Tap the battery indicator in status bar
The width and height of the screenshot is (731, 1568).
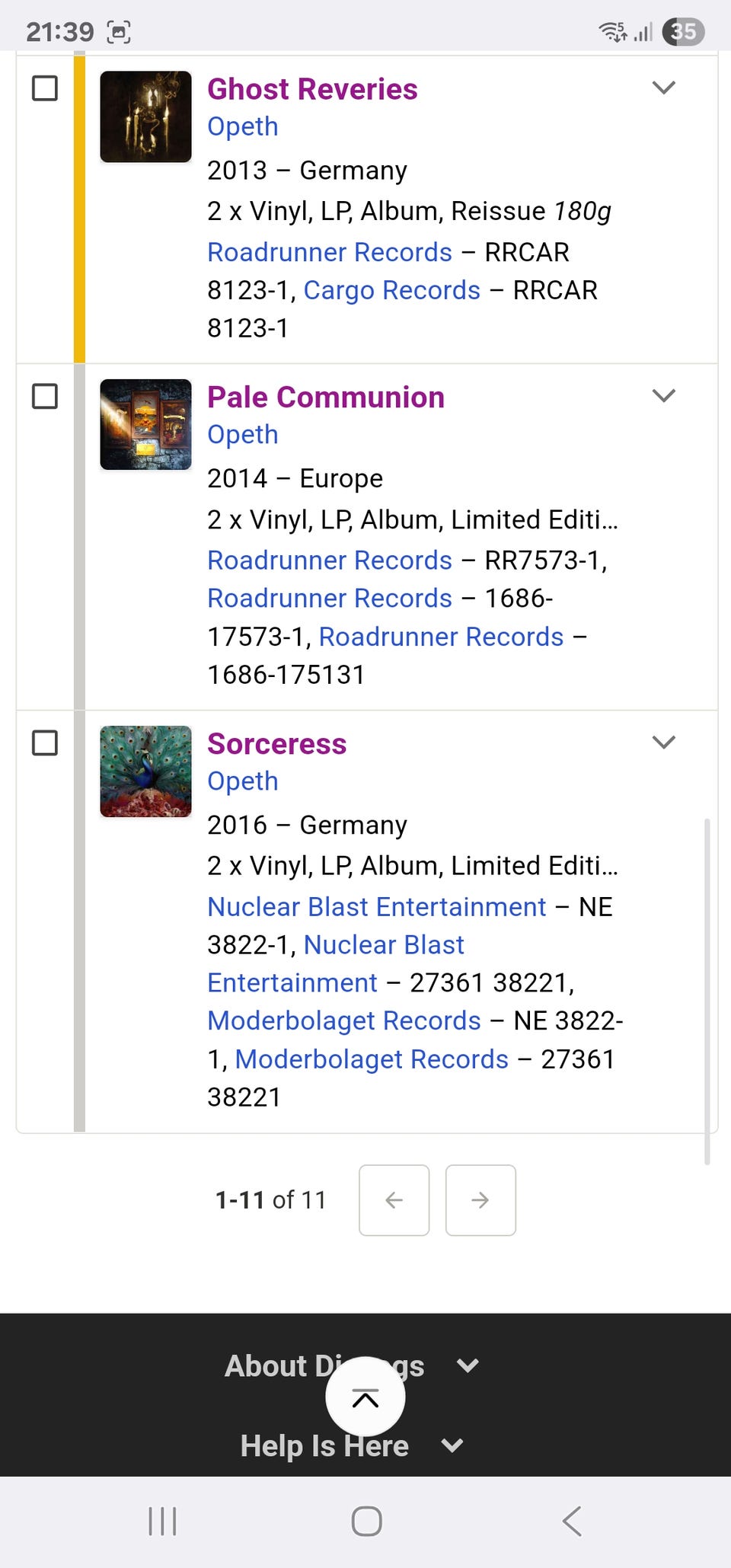pos(683,31)
